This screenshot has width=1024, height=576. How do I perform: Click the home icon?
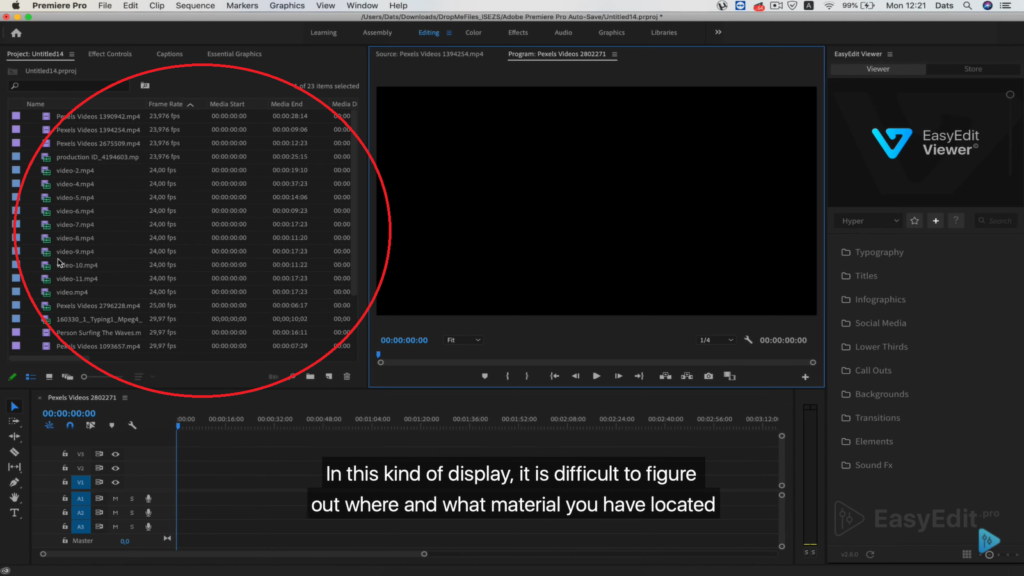(x=16, y=33)
